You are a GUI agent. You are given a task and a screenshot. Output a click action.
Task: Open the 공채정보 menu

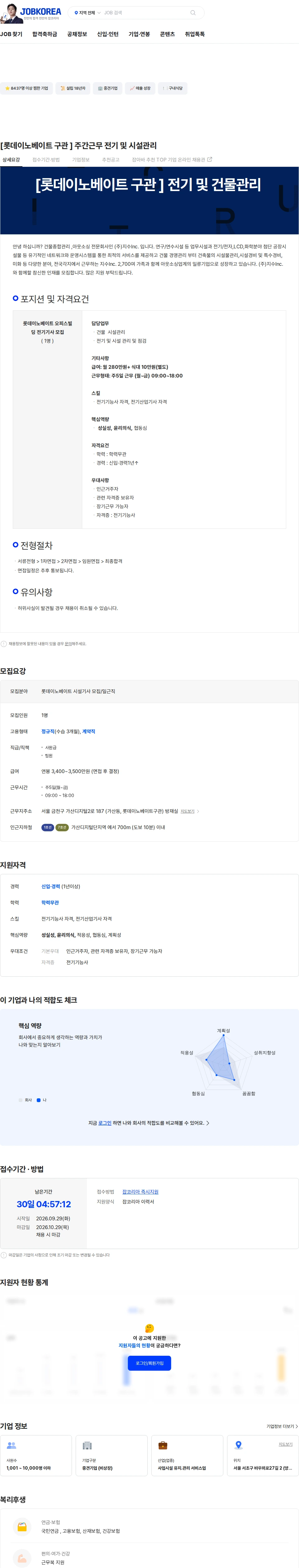click(x=77, y=34)
